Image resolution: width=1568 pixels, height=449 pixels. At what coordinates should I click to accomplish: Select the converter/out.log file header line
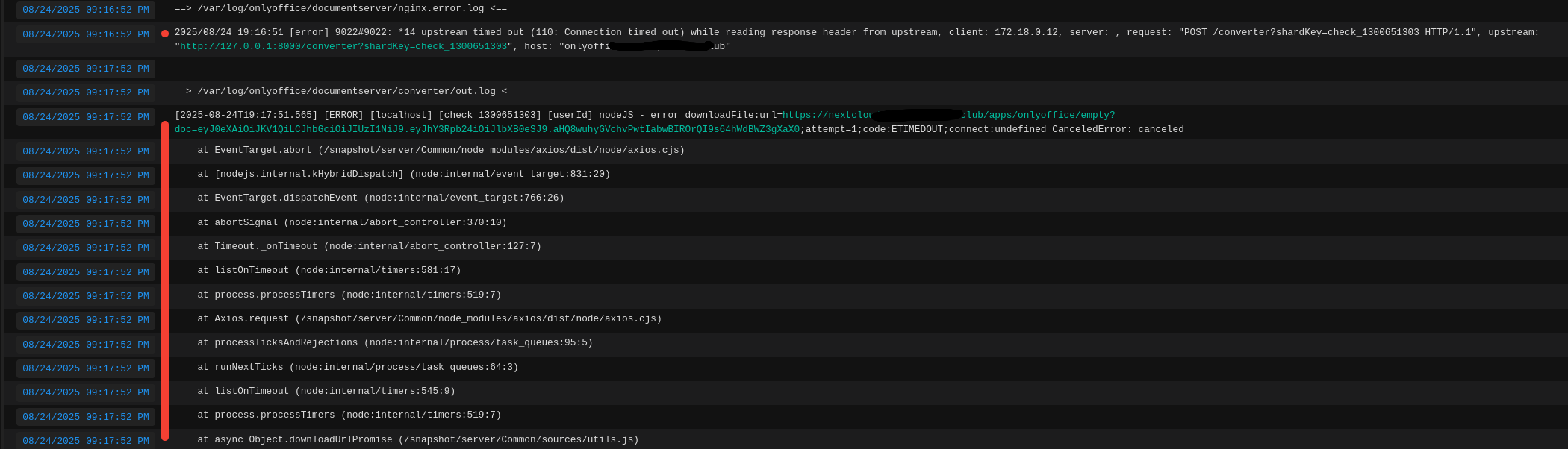(346, 91)
